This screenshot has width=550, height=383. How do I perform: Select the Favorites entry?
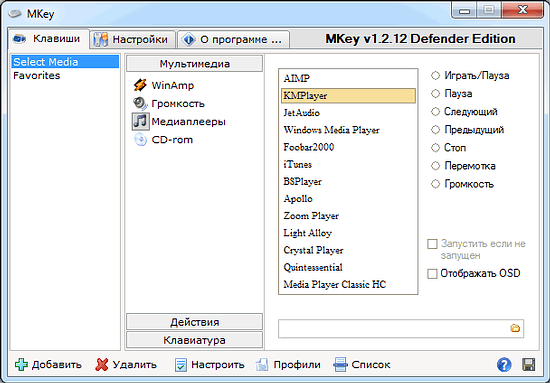[65, 75]
